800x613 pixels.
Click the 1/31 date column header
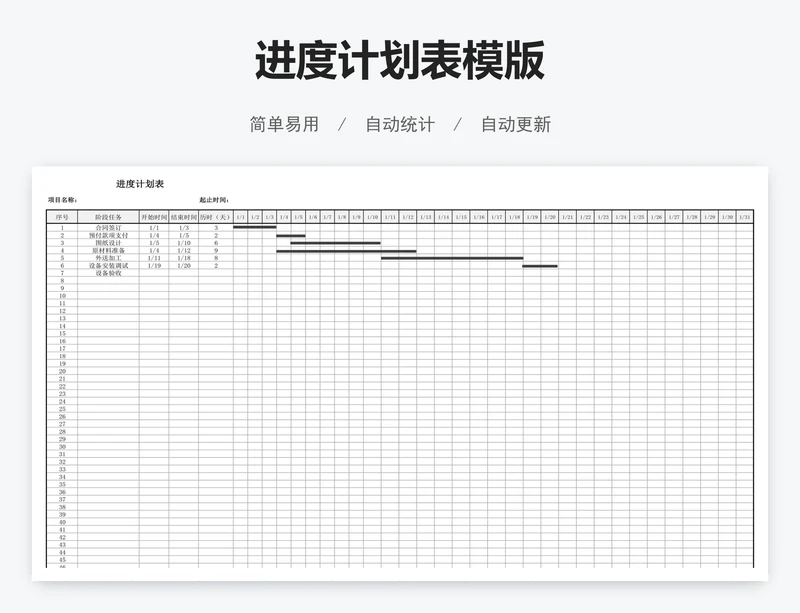(x=745, y=217)
